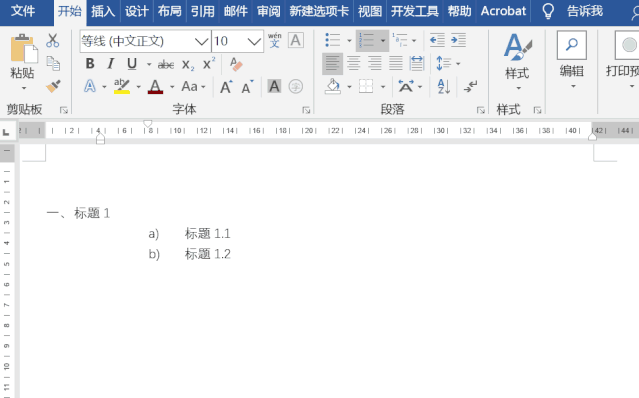This screenshot has width=639, height=398.
Task: Open the 样式 styles gallery button
Action: click(x=518, y=62)
